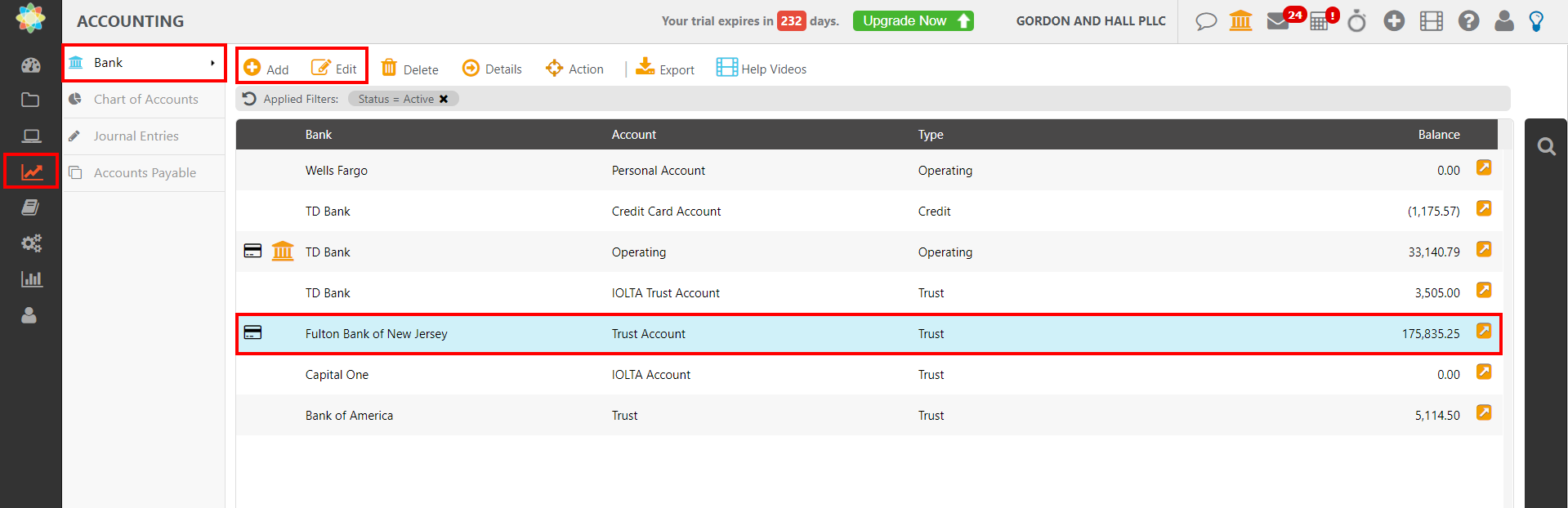The height and width of the screenshot is (508, 1568).
Task: Click the lightbulb icon in header
Action: [x=1537, y=21]
